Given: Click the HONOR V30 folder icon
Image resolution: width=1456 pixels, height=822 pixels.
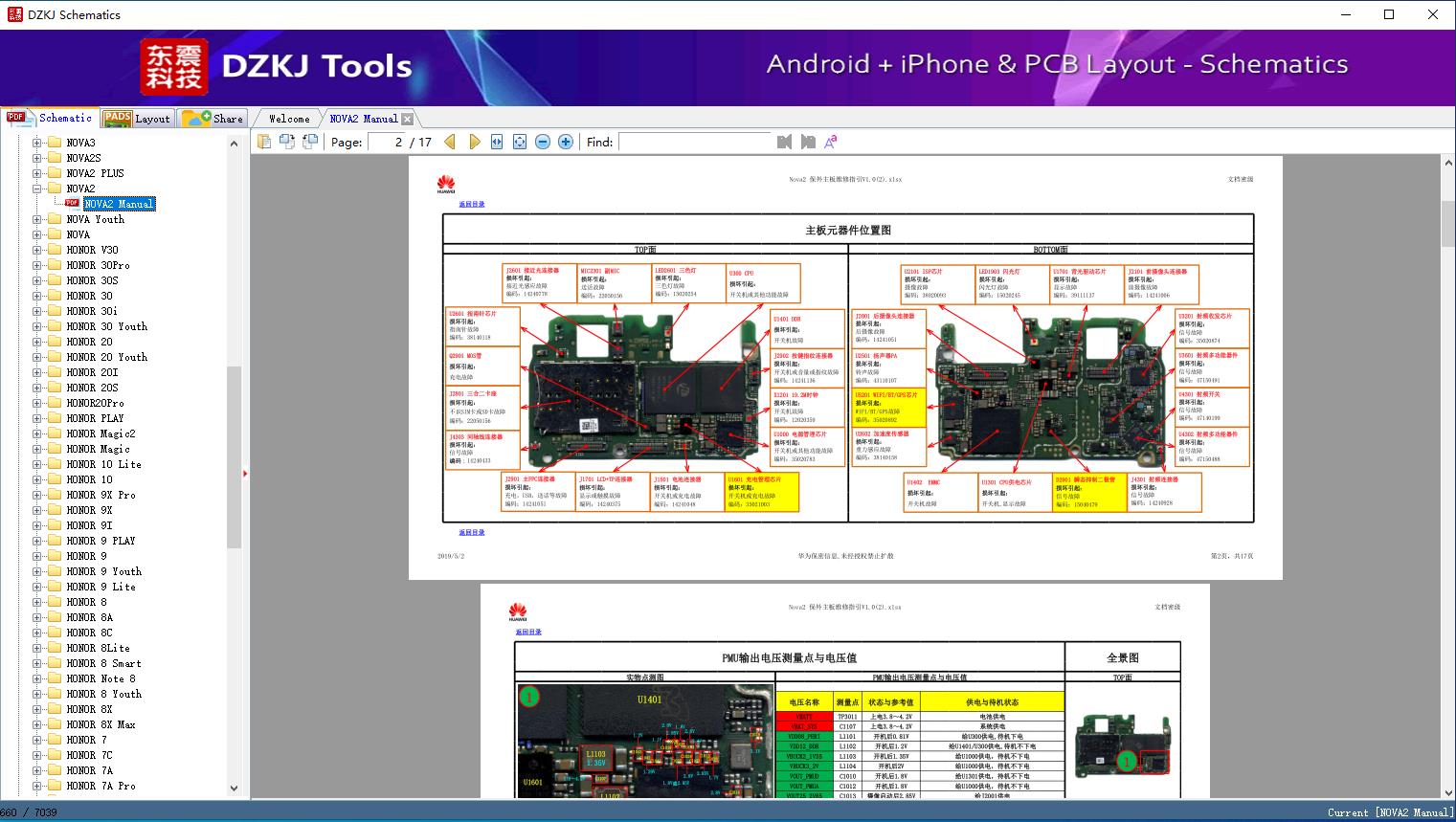Looking at the screenshot, I should pos(55,250).
